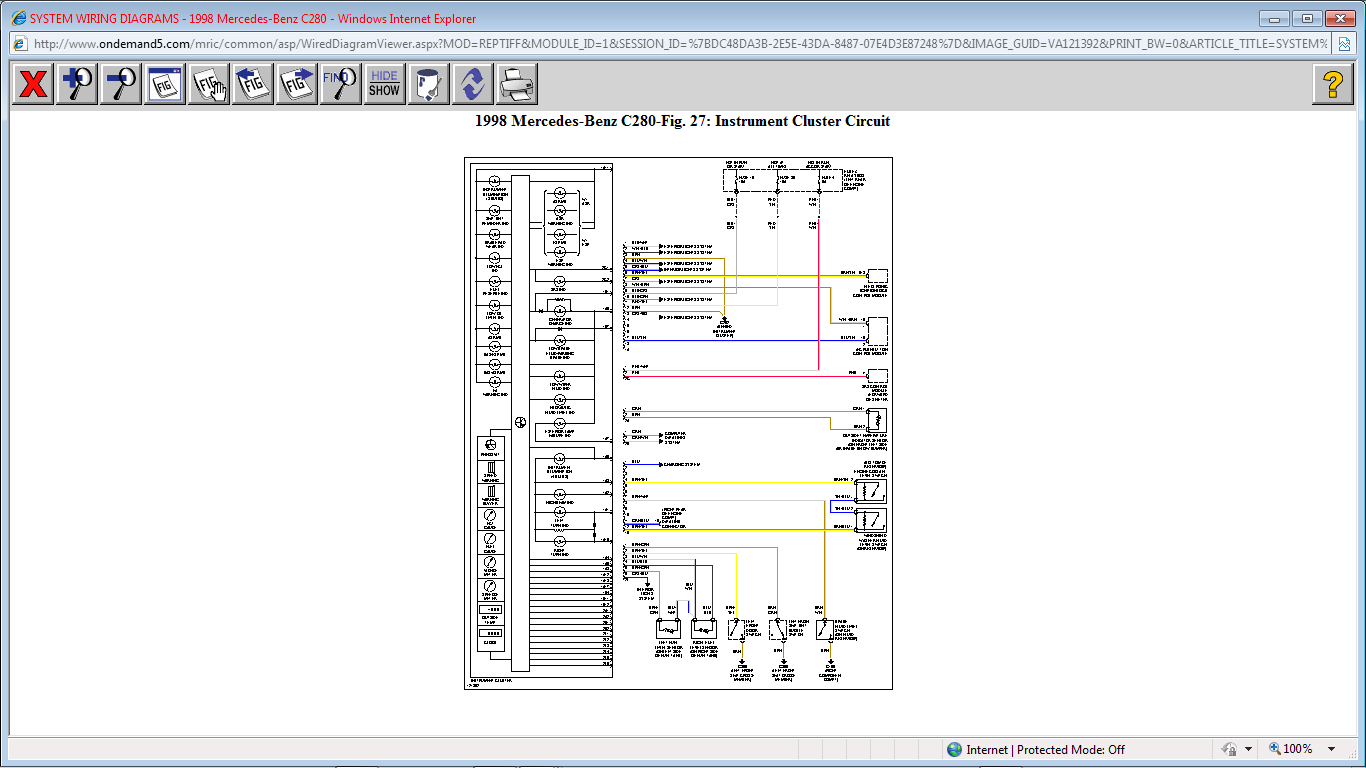Click the paint bucket color tool
The image size is (1366, 768).
click(429, 84)
